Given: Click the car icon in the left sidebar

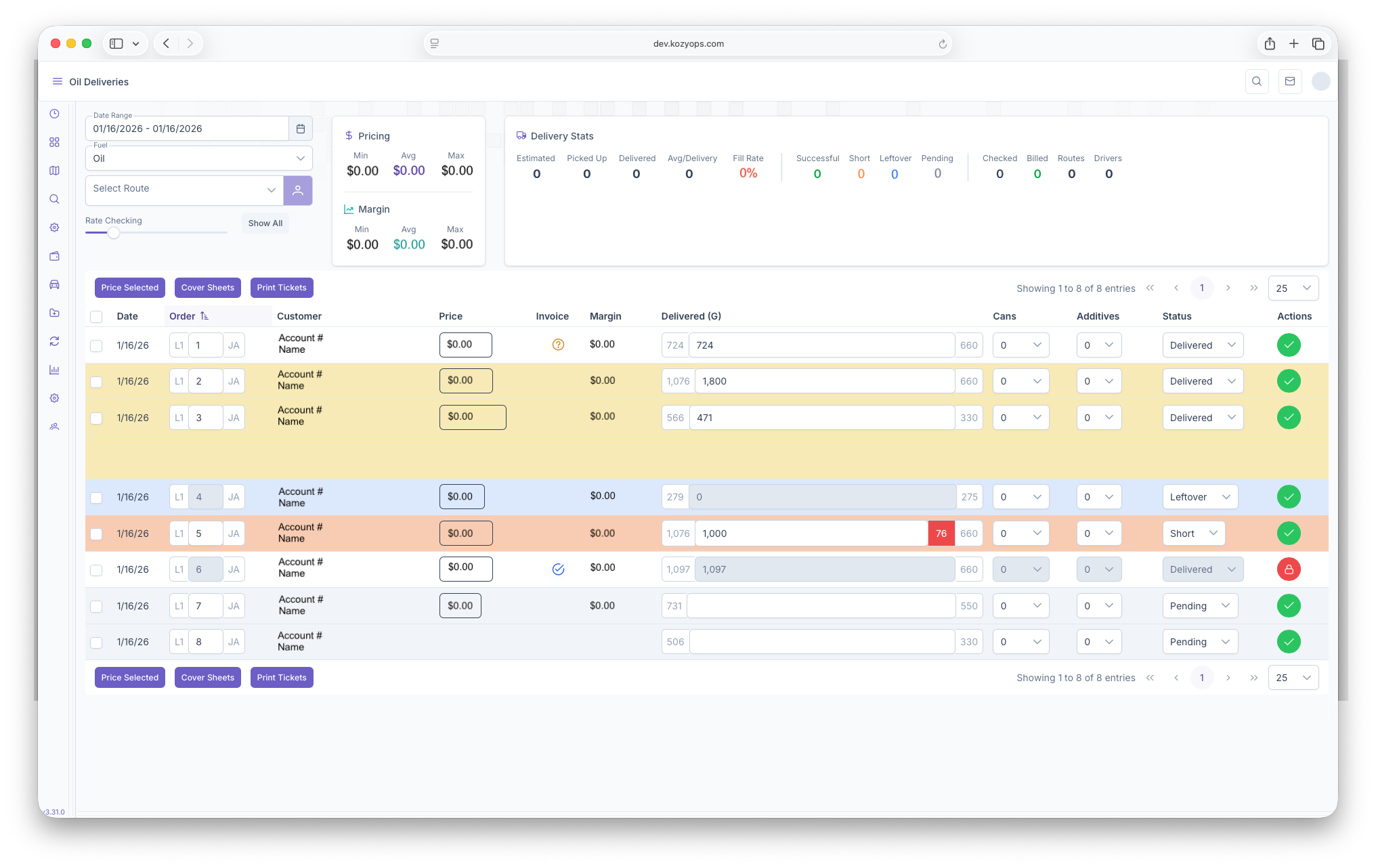Looking at the screenshot, I should click(55, 284).
